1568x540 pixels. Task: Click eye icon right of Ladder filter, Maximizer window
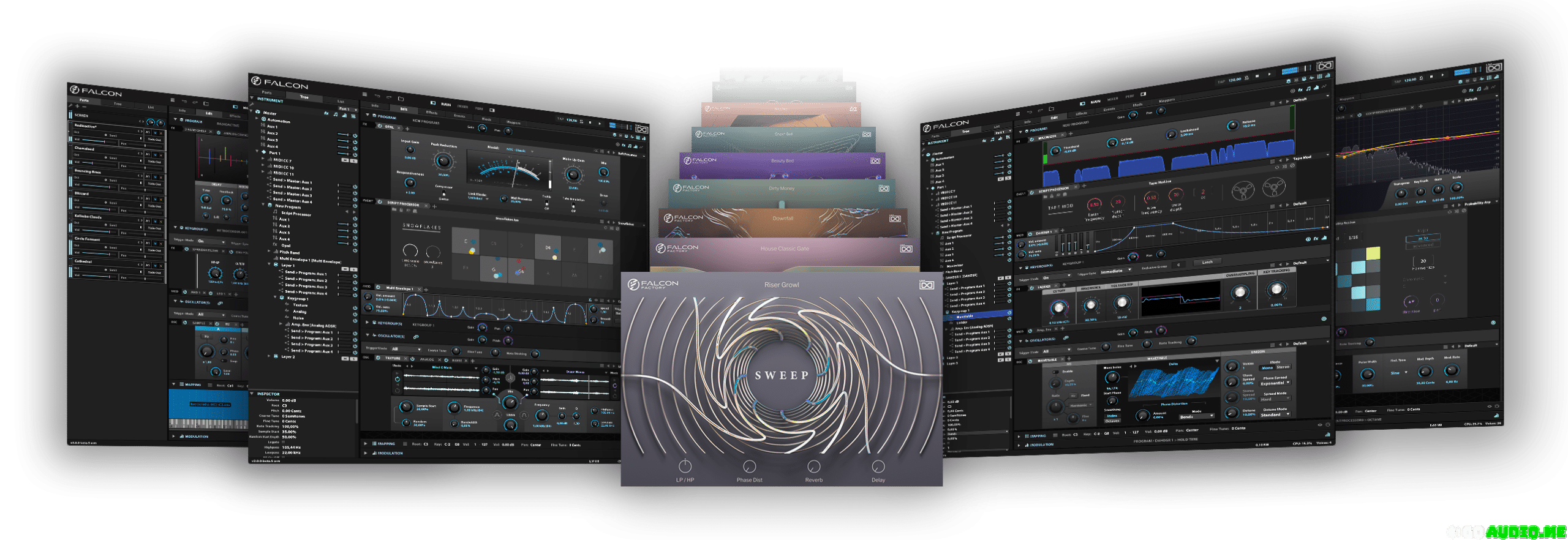[1324, 319]
